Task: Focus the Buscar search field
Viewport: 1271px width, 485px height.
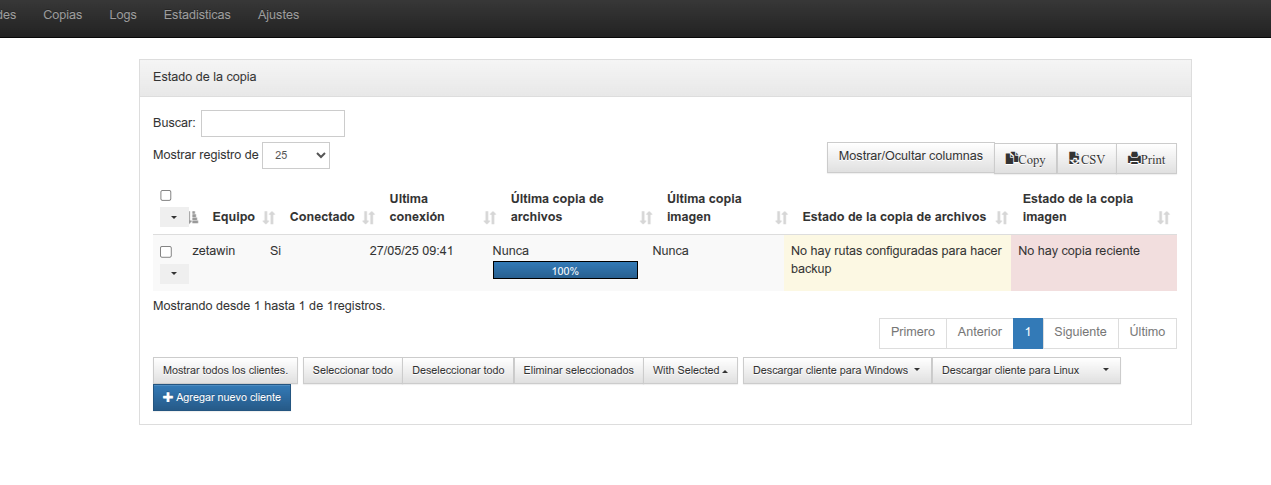Action: [x=273, y=123]
